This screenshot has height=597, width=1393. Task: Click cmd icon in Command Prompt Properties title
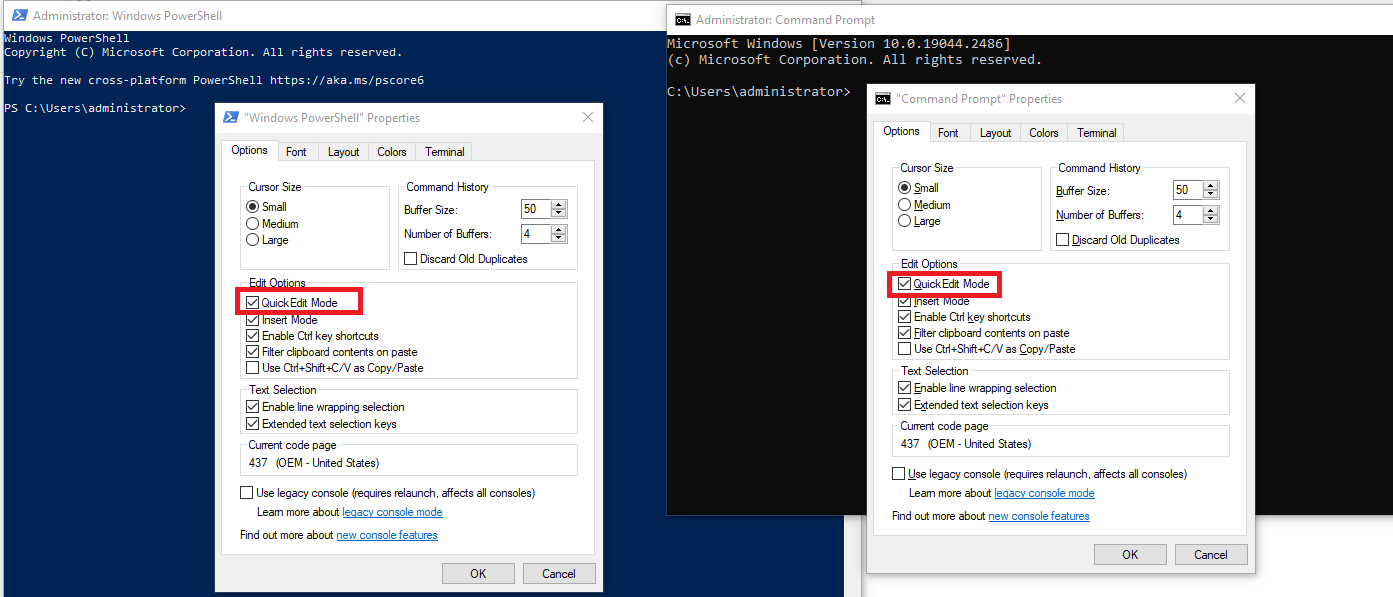click(x=883, y=99)
